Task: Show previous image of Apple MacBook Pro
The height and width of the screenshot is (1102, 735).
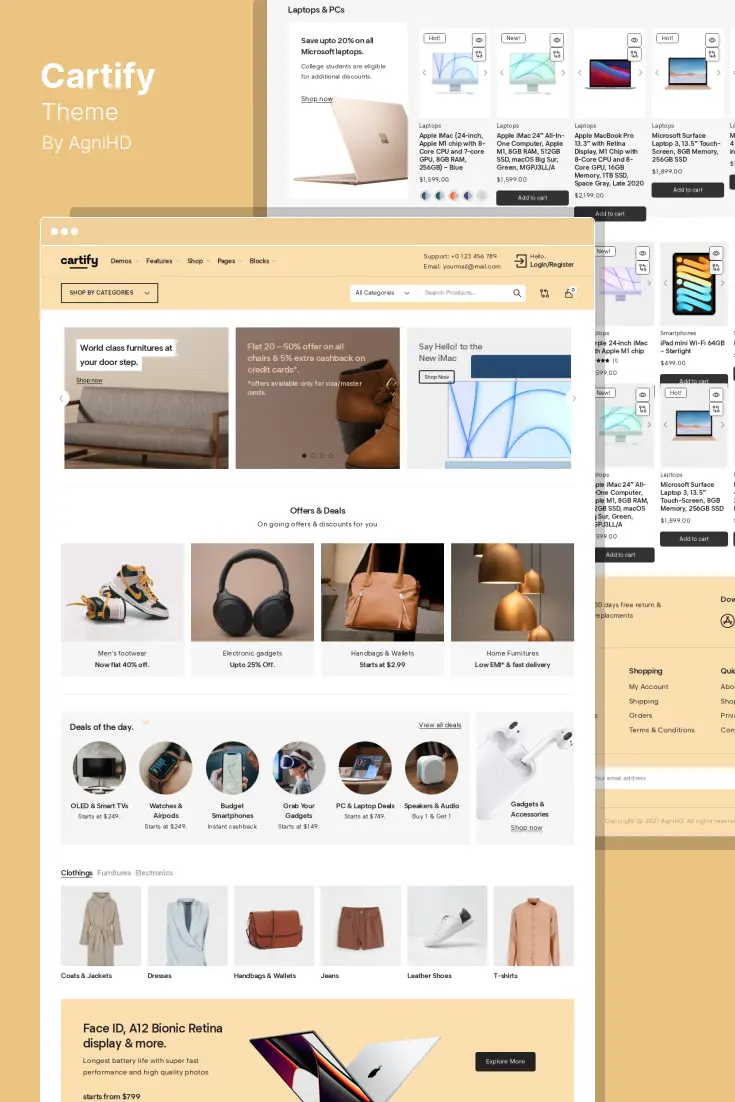Action: 579,72
